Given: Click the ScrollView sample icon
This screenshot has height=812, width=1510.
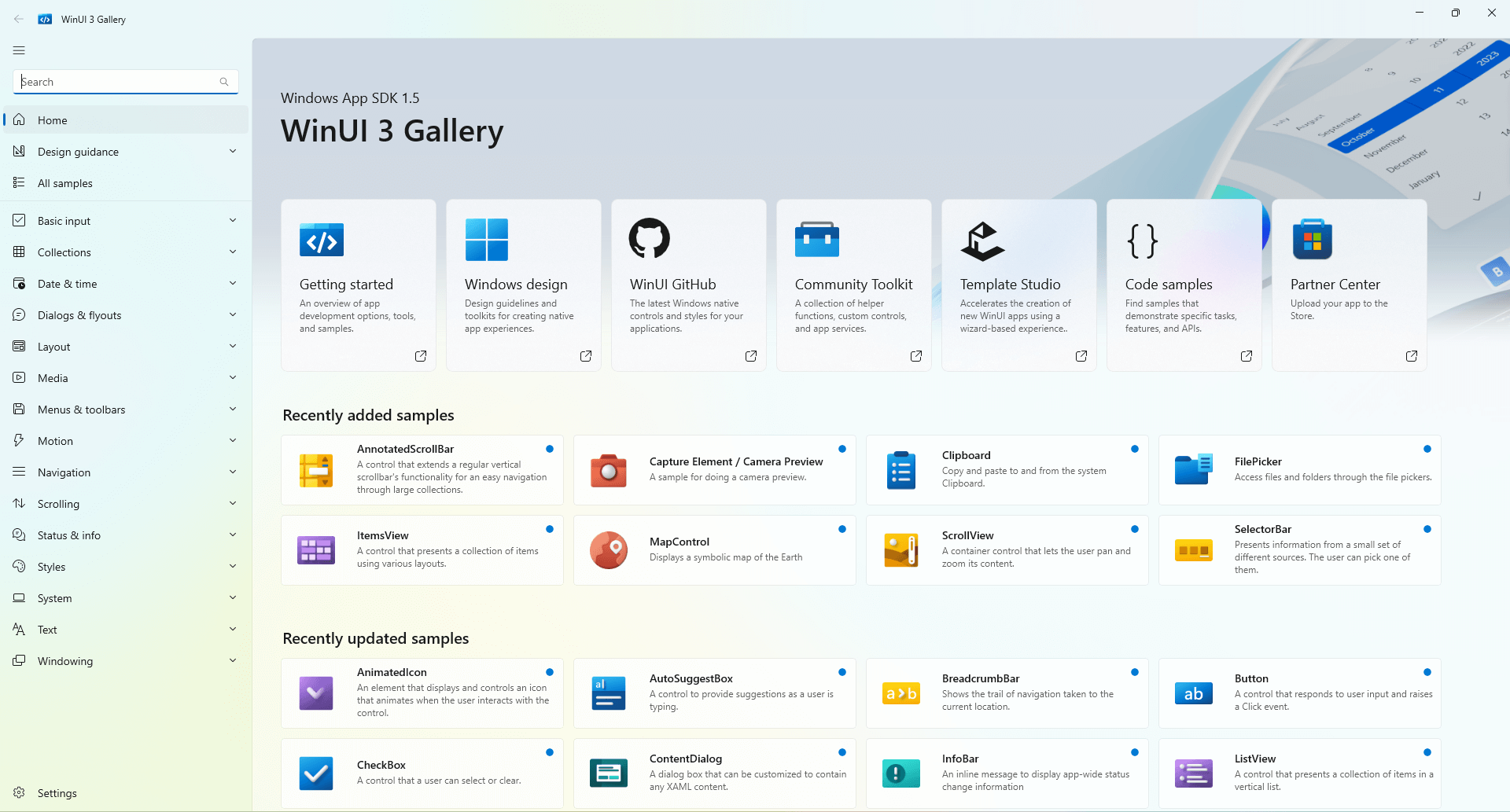Looking at the screenshot, I should click(901, 550).
